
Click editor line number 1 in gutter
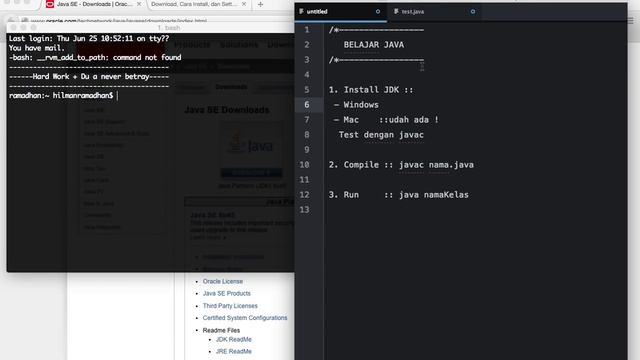tap(307, 30)
